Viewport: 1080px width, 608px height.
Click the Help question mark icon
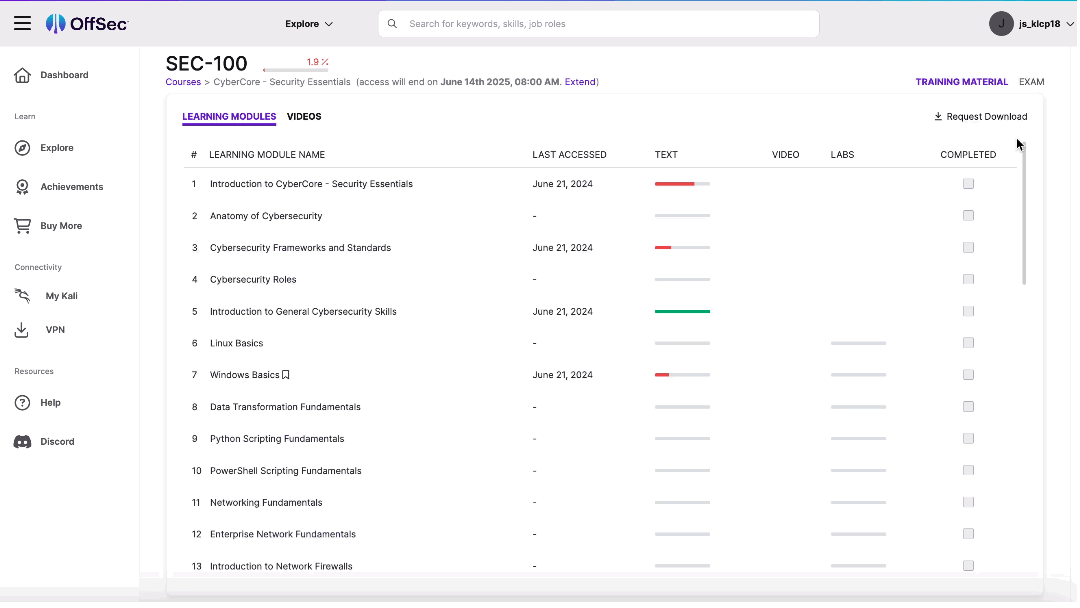[22, 402]
